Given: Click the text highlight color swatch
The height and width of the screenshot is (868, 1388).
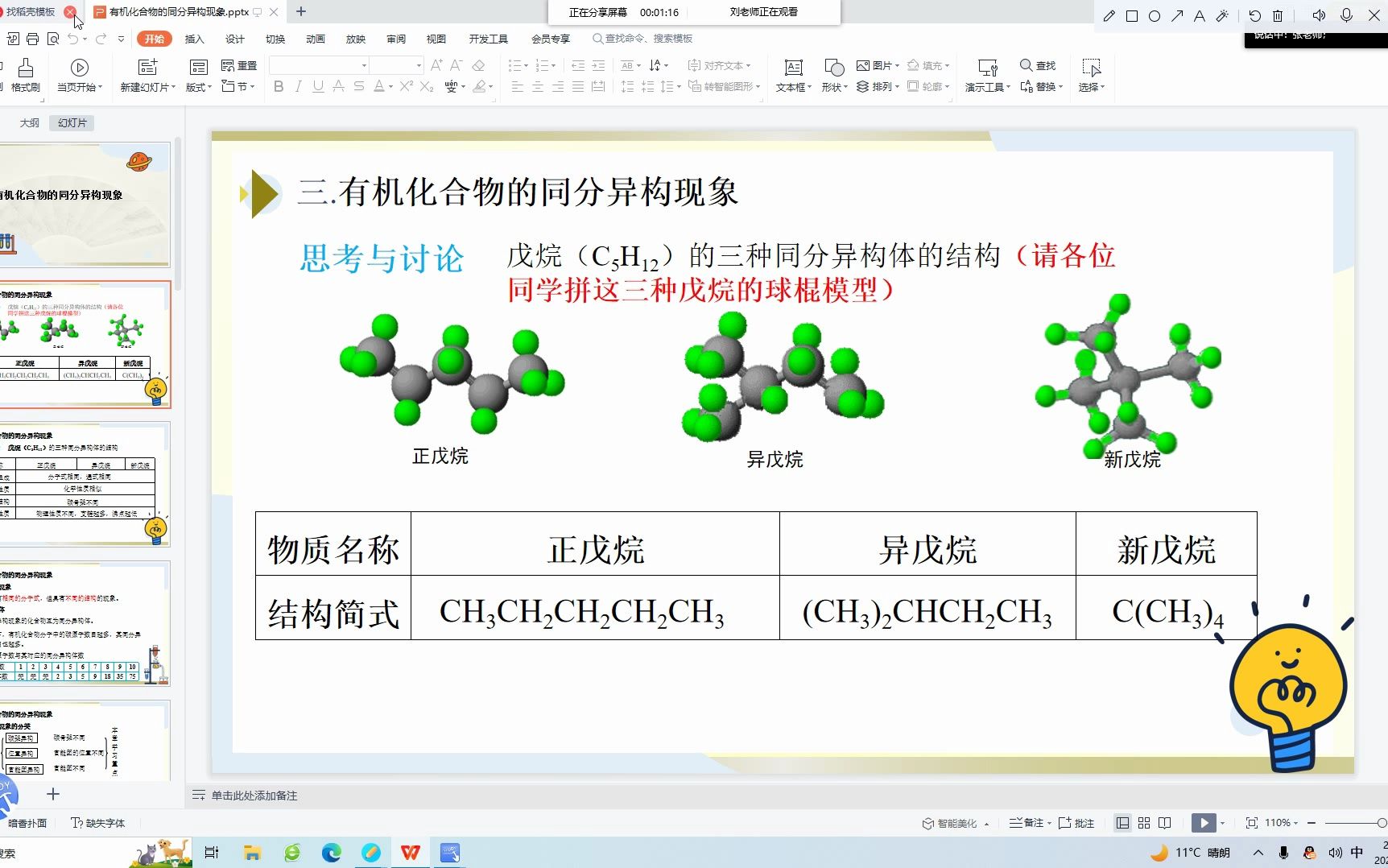Looking at the screenshot, I should pos(480,86).
